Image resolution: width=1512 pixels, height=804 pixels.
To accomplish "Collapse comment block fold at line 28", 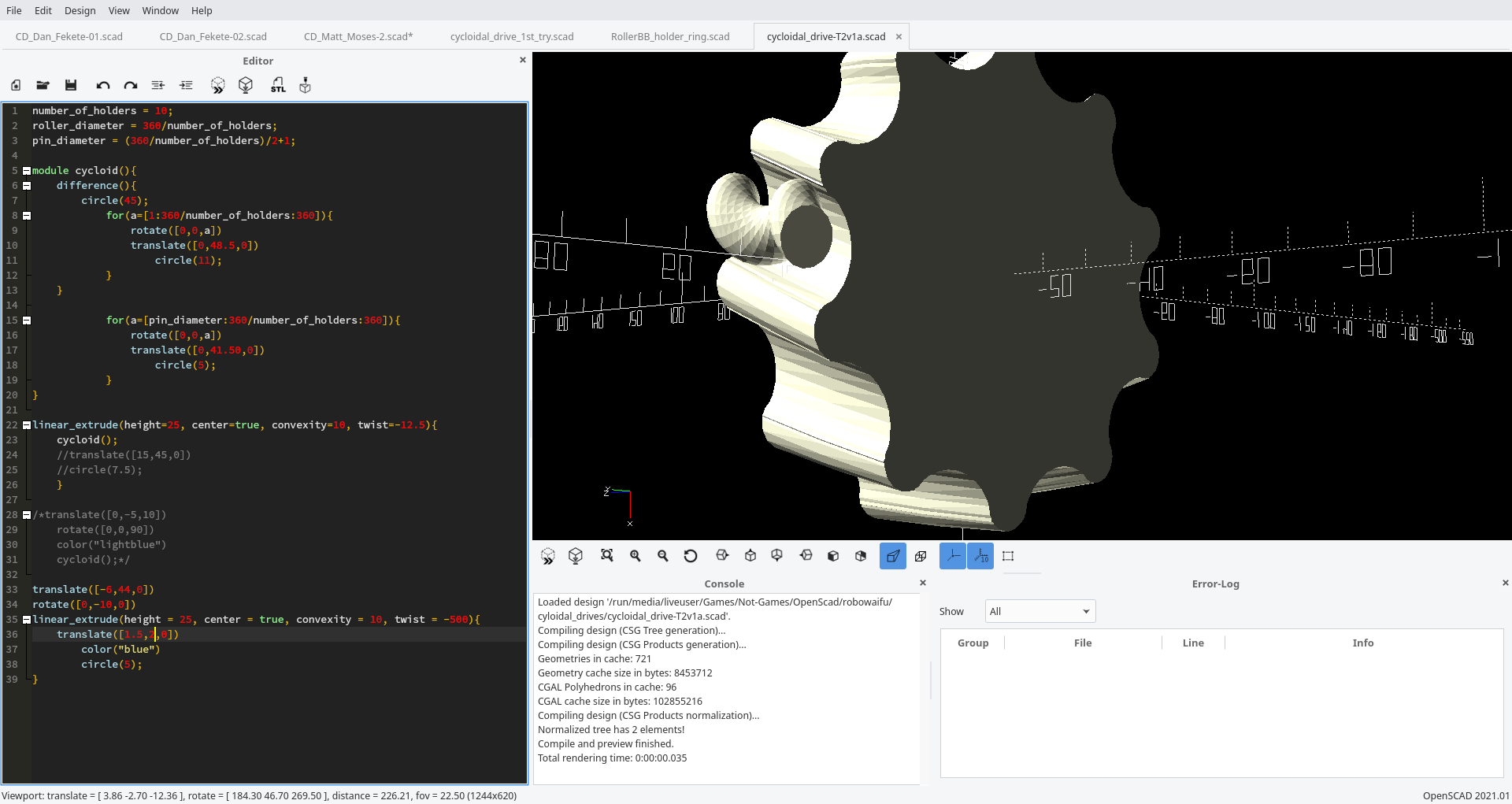I will [x=27, y=515].
